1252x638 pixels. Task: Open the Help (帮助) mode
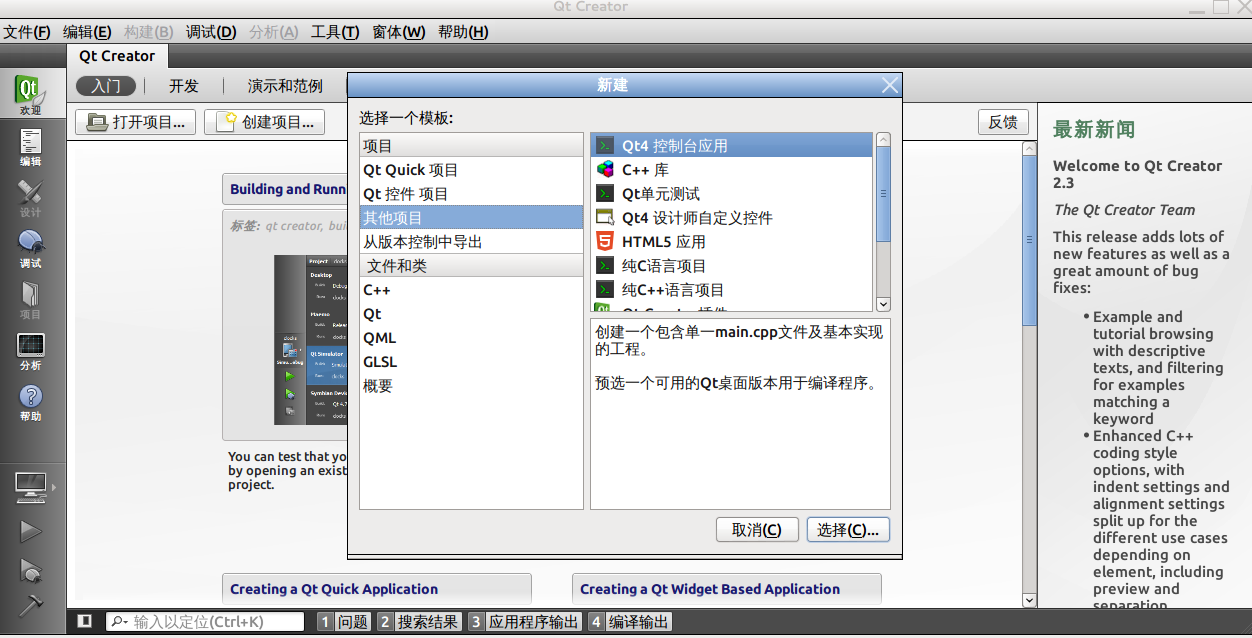(x=30, y=402)
